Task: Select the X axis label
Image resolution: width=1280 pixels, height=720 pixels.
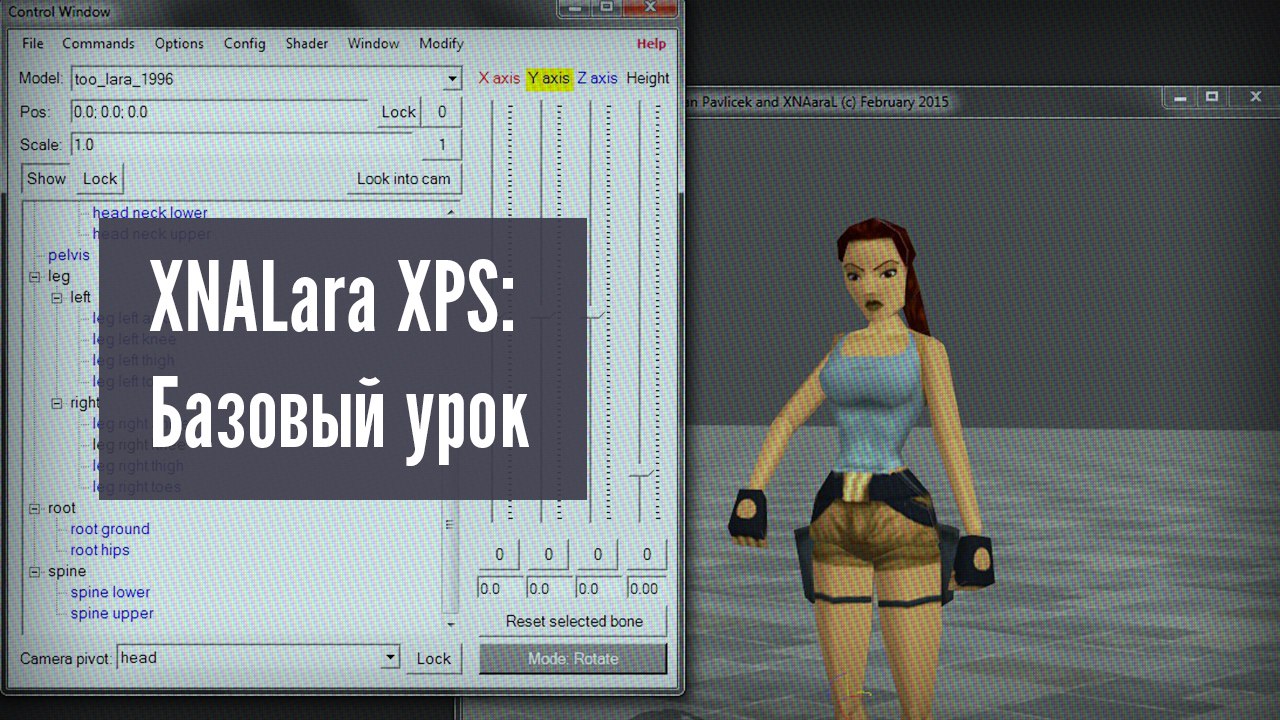Action: [499, 78]
